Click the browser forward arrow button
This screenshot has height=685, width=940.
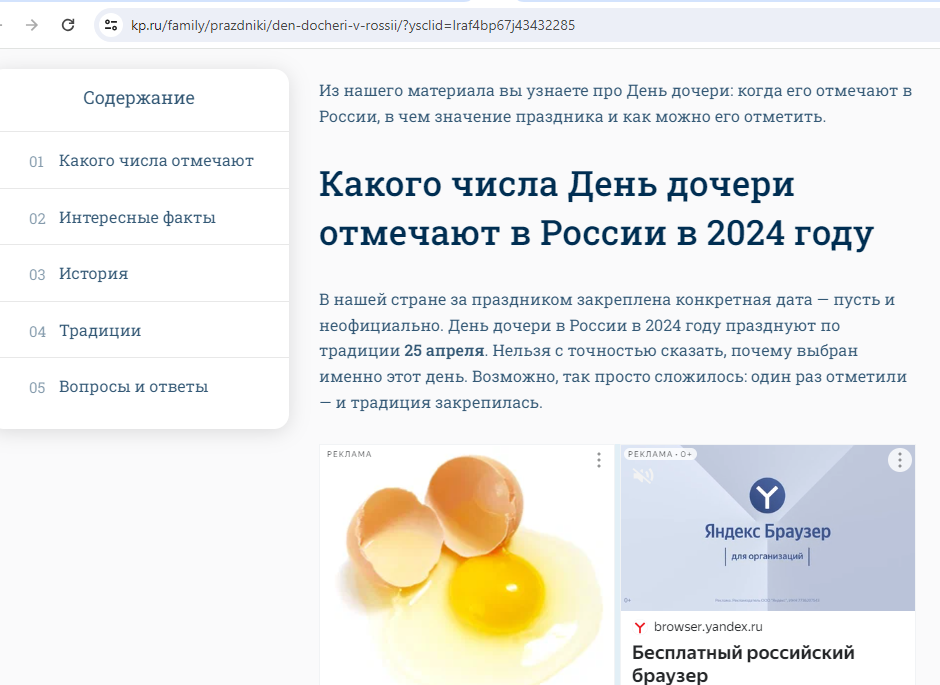click(x=32, y=25)
